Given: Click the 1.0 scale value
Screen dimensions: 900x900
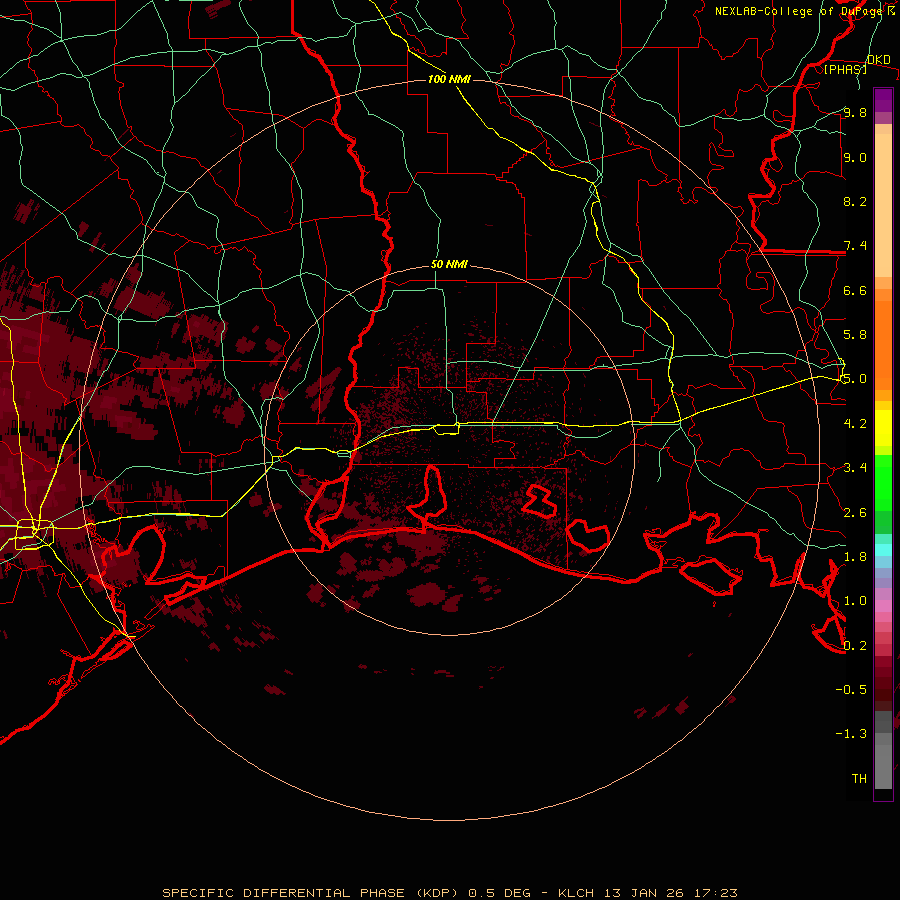Looking at the screenshot, I should (x=855, y=601).
